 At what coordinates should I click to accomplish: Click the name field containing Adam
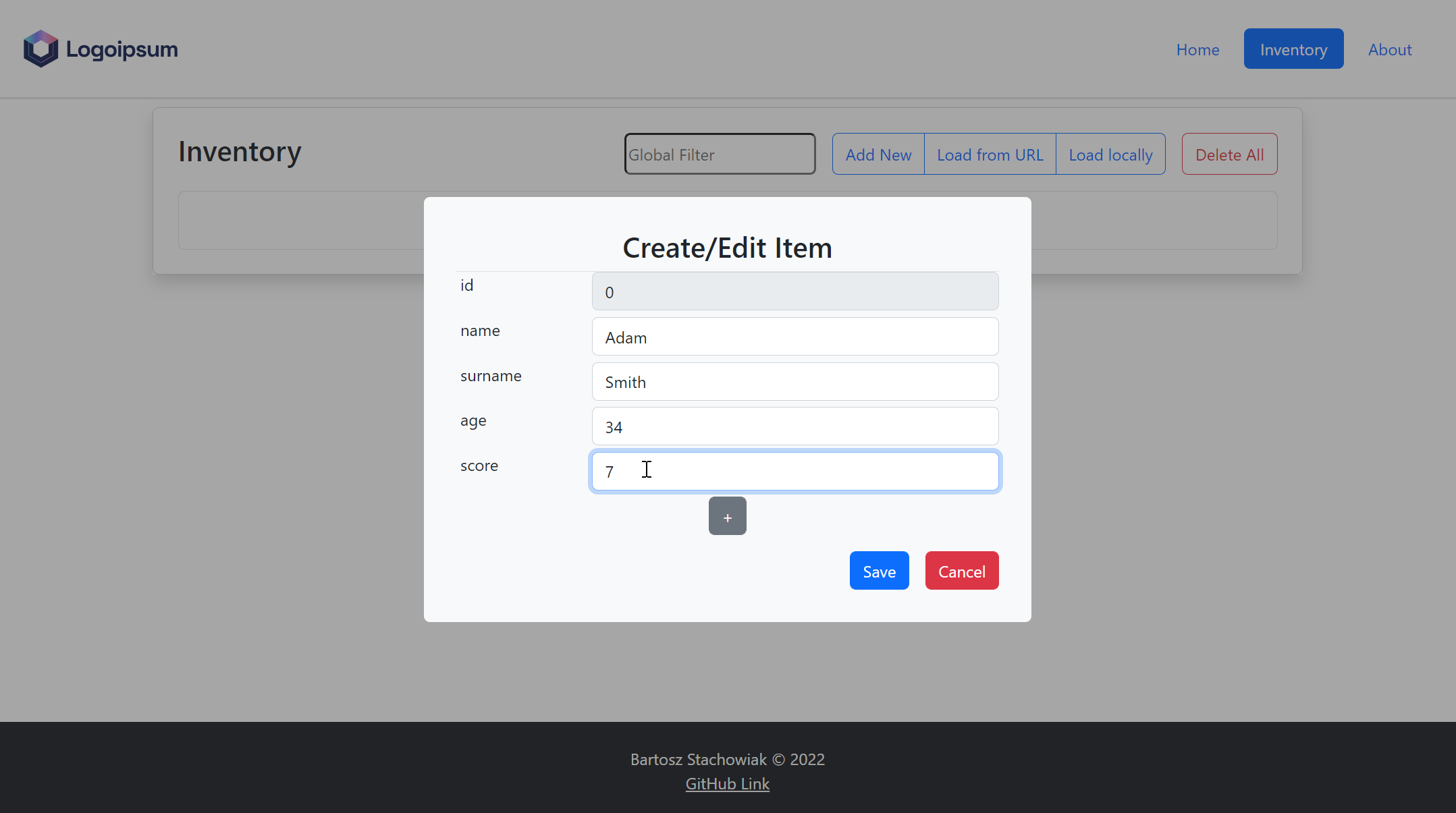click(794, 336)
